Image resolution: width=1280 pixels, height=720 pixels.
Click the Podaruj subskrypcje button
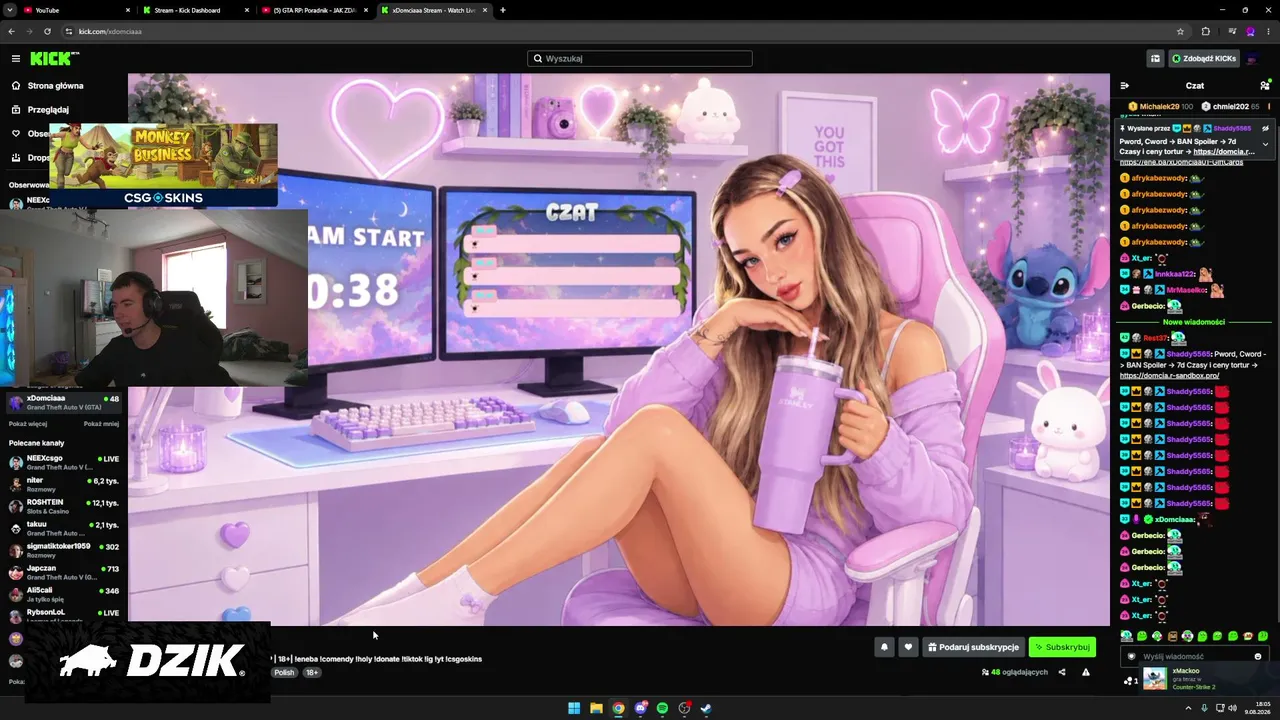pos(973,647)
